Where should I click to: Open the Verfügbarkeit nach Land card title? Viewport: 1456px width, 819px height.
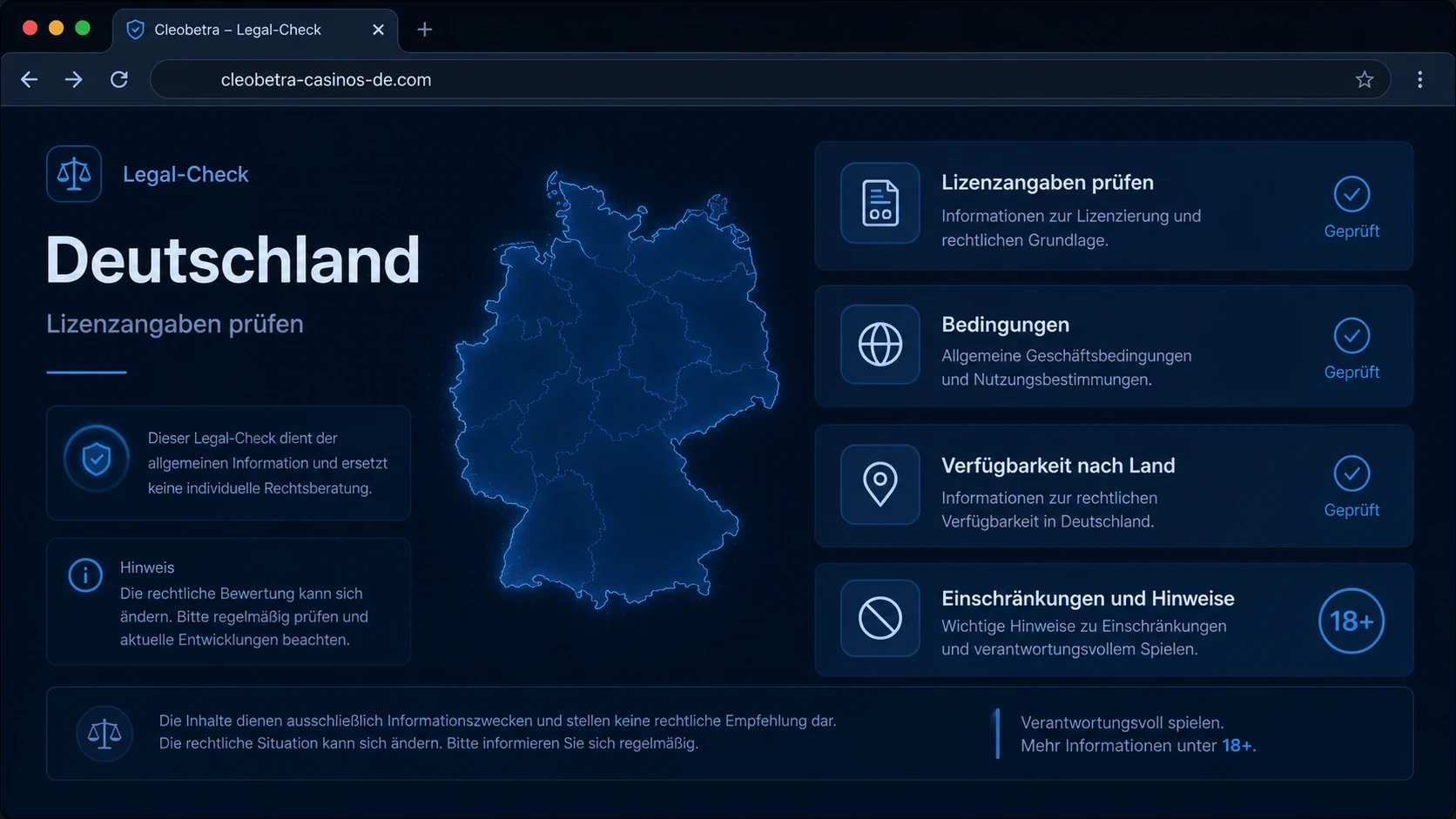pos(1058,466)
